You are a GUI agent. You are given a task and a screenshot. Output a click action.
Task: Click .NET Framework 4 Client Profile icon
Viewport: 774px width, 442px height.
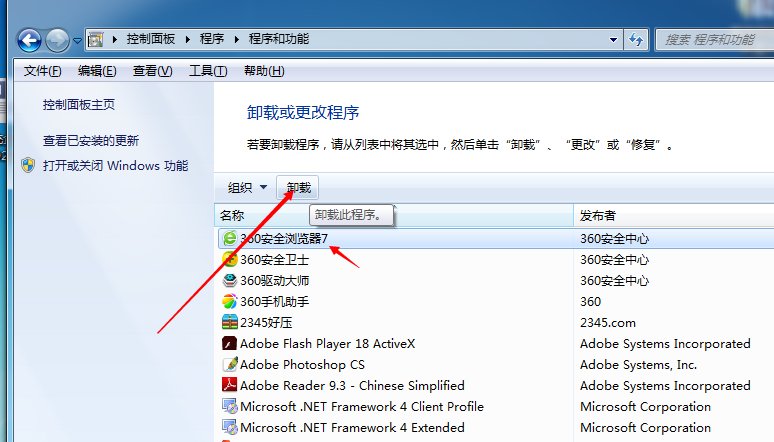(230, 406)
